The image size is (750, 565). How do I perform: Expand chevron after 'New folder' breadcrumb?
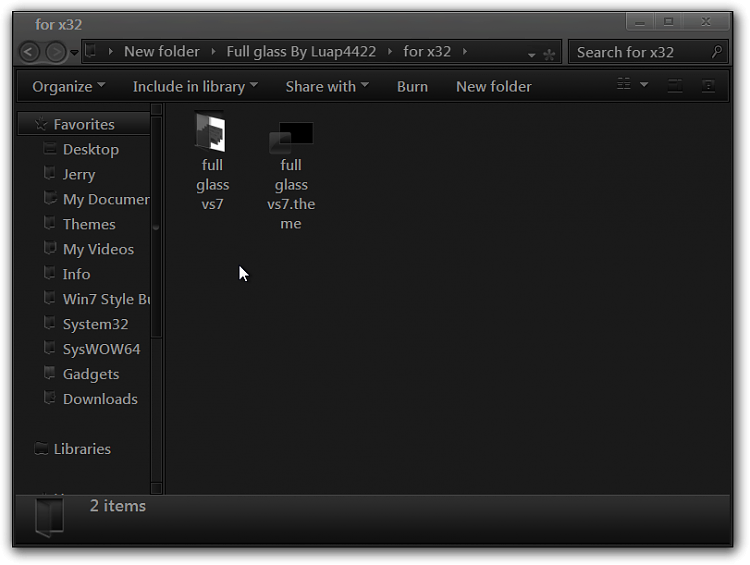point(213,51)
